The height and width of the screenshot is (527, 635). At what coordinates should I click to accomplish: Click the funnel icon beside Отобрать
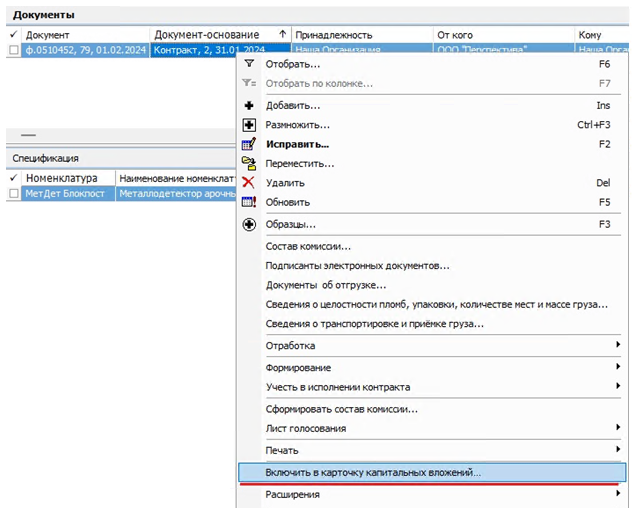(249, 64)
